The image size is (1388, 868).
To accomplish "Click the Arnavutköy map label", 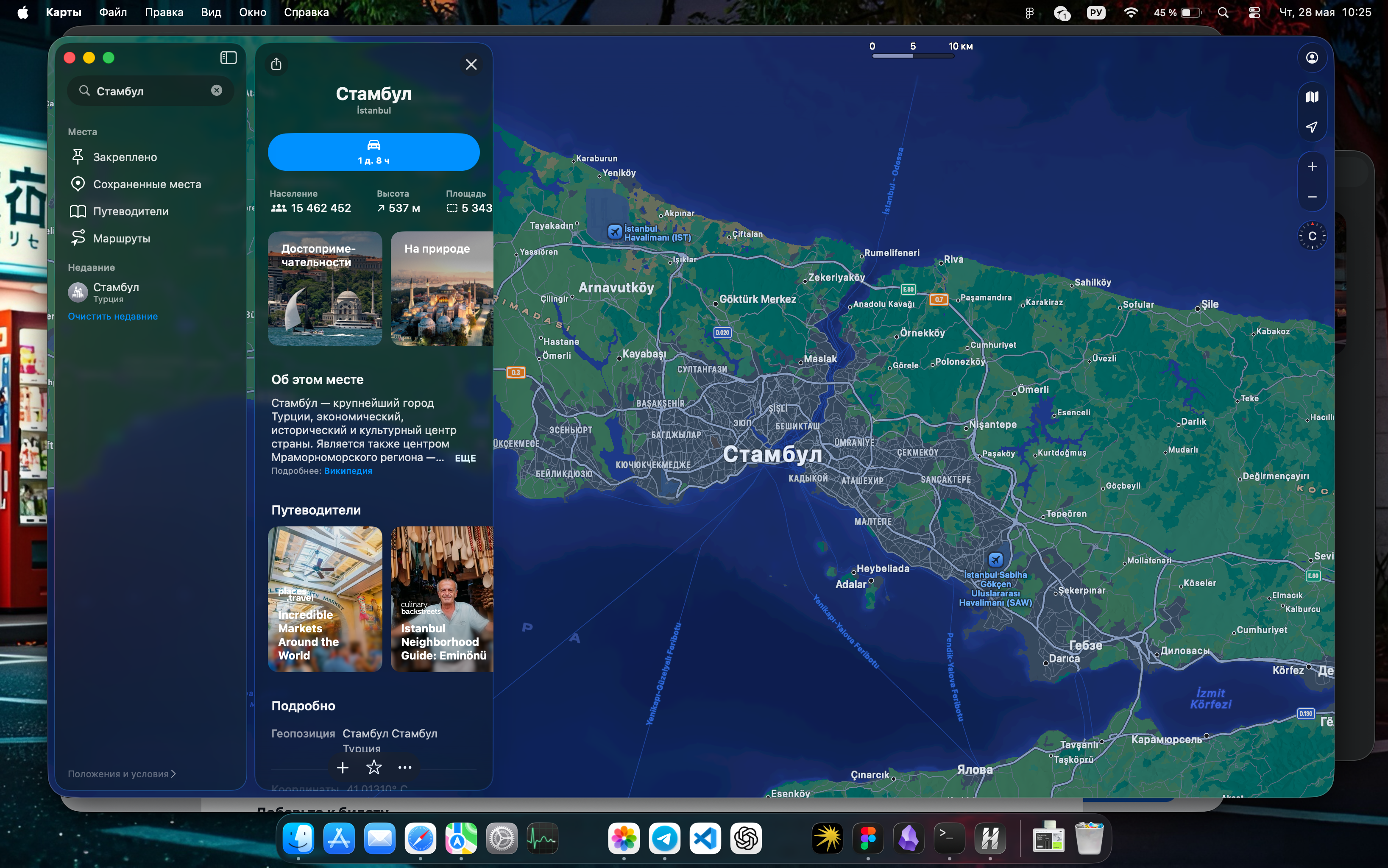I will coord(616,288).
